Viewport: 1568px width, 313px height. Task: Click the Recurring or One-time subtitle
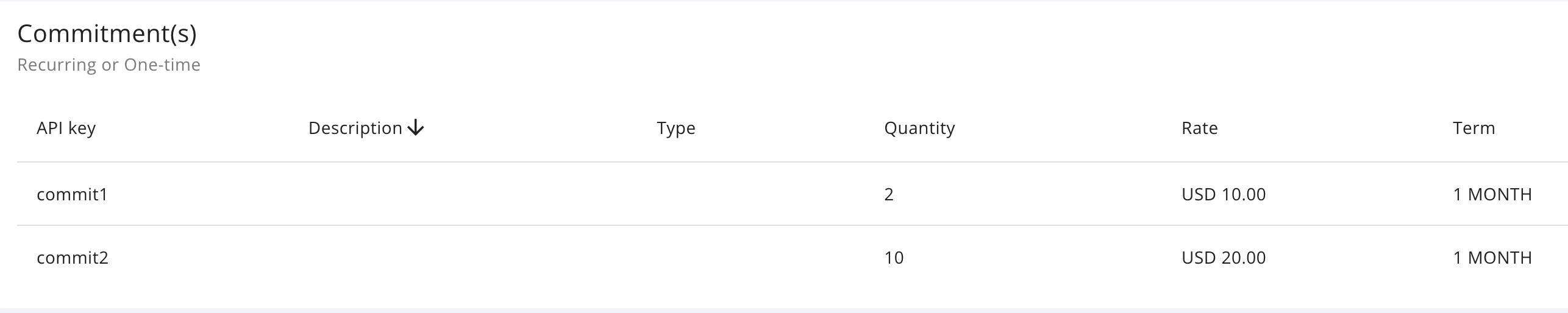(x=109, y=65)
